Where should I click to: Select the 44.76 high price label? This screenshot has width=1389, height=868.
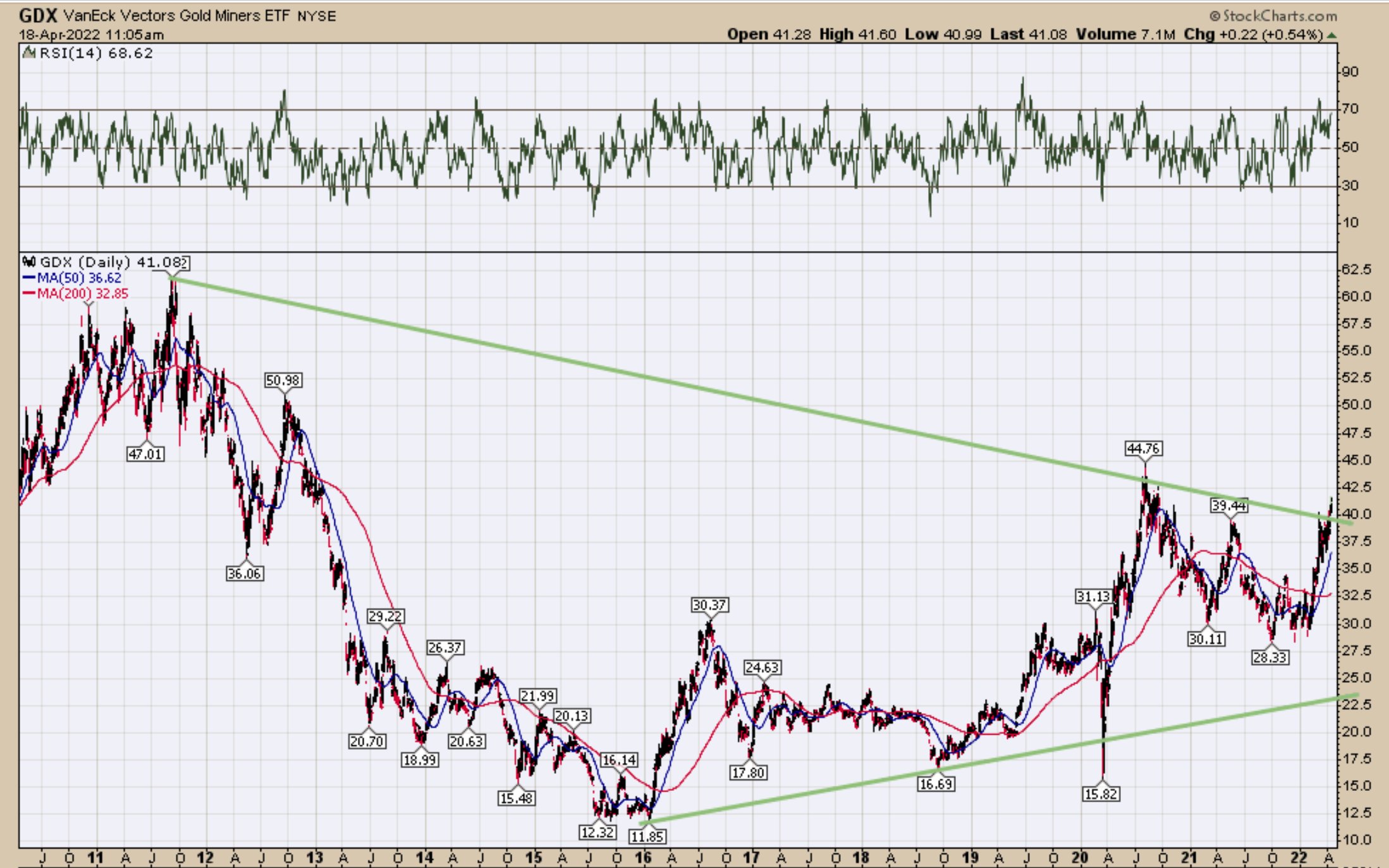coord(1143,449)
